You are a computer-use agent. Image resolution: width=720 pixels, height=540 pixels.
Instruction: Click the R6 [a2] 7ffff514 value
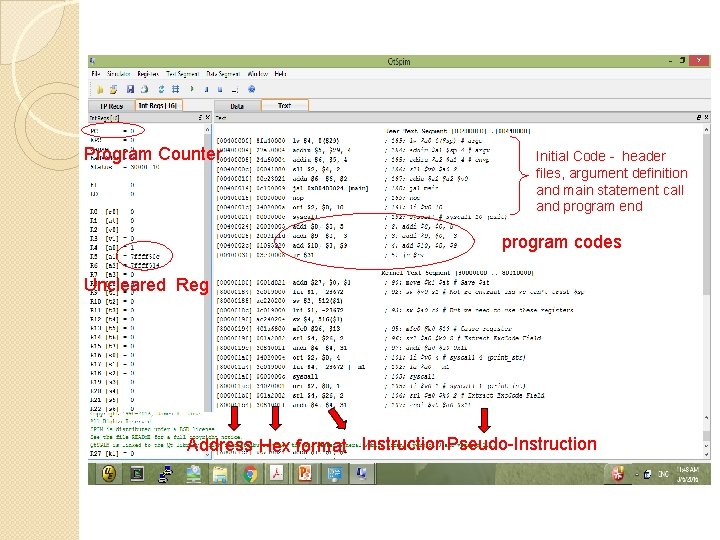coord(145,265)
